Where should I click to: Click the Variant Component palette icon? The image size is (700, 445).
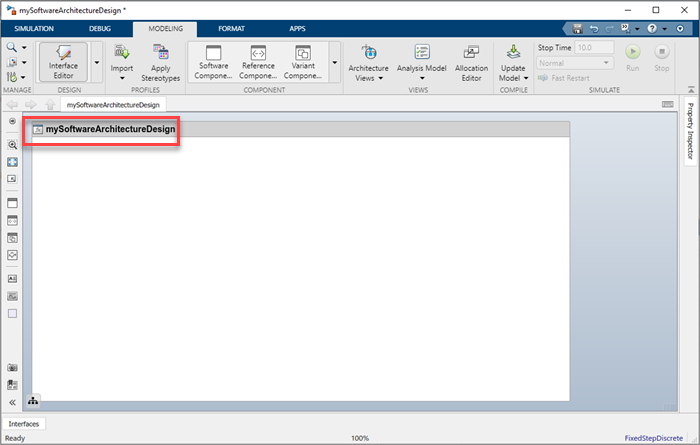coord(12,238)
